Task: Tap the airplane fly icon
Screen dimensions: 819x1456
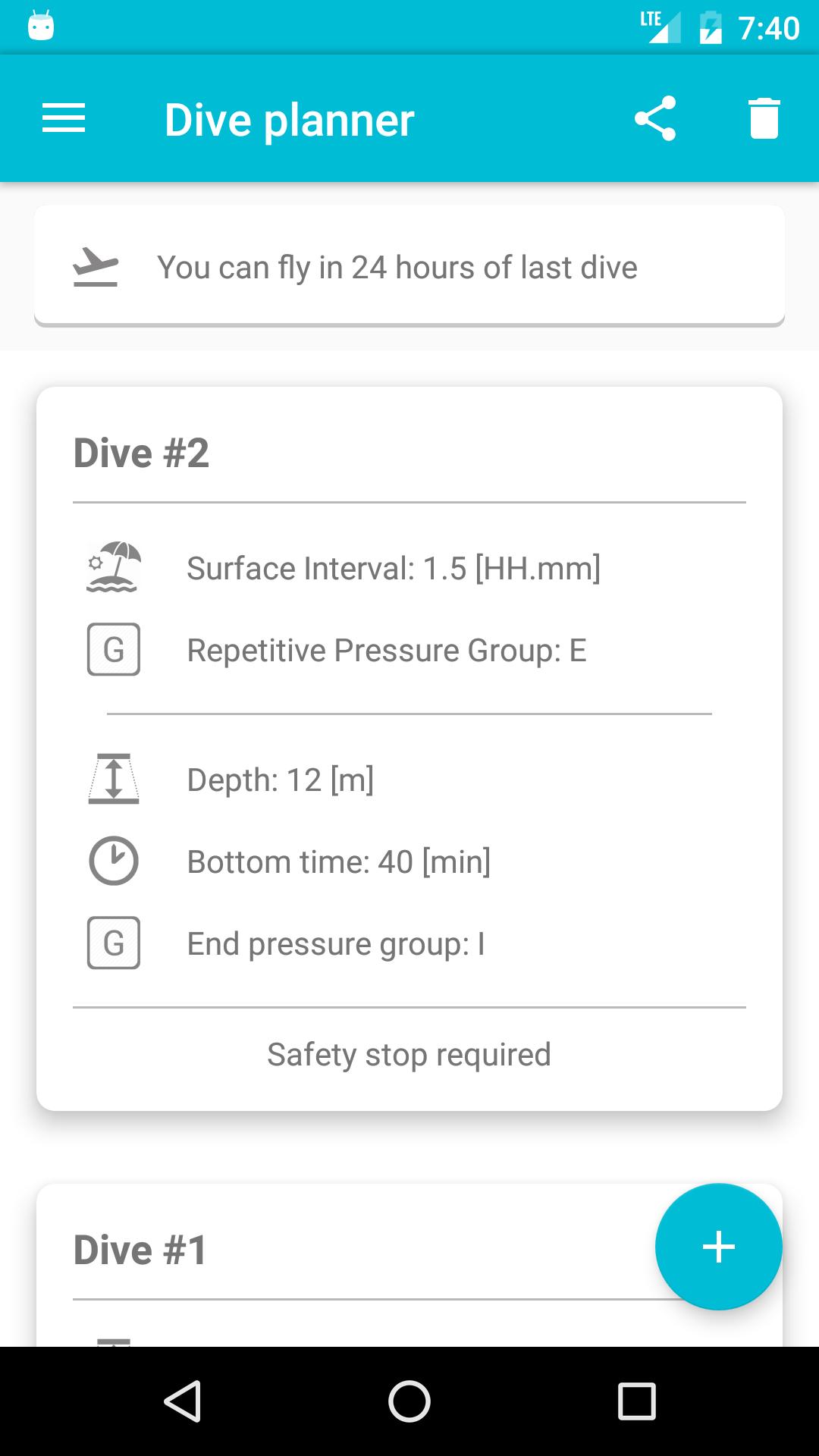Action: click(96, 267)
